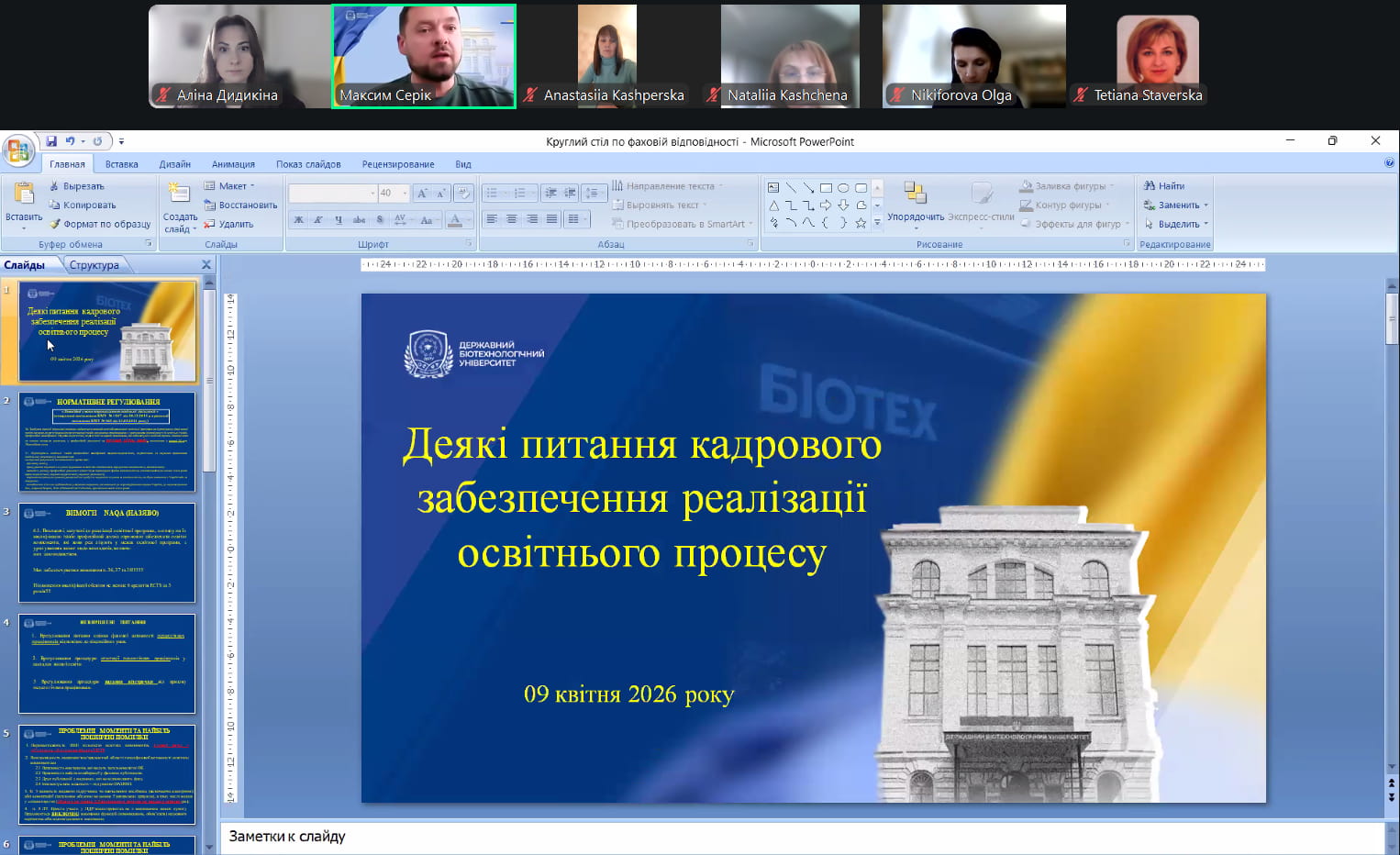
Task: Select the rectangle shape in shapes gallery
Action: pos(826,187)
